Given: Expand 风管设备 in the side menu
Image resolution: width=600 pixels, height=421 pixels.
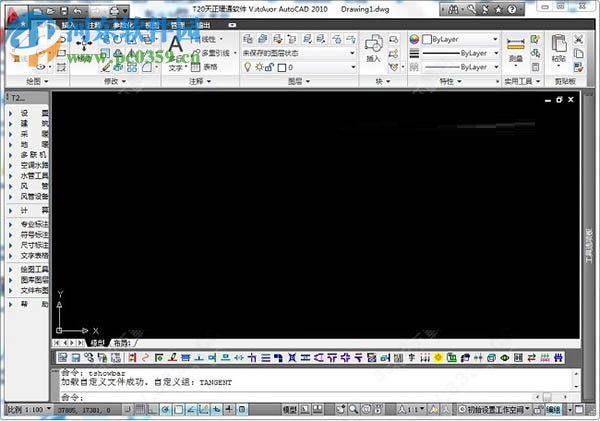Looking at the screenshot, I should (x=29, y=197).
